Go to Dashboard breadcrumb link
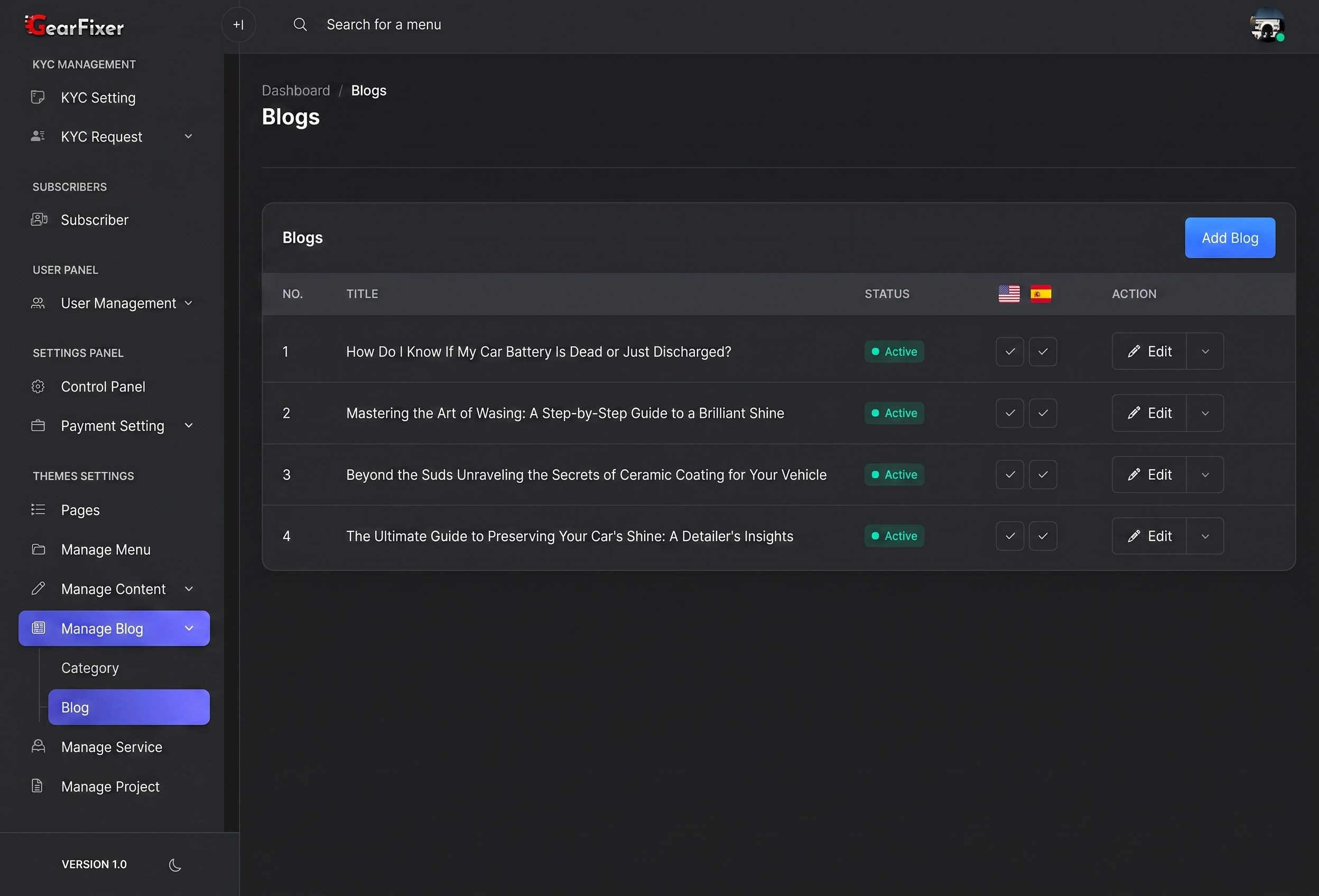This screenshot has width=1319, height=896. (x=296, y=90)
